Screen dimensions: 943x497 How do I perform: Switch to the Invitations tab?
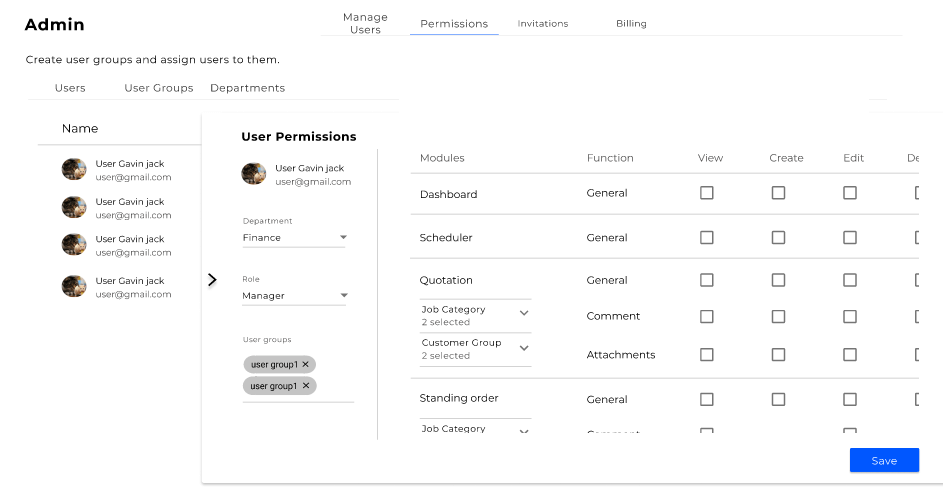[x=543, y=24]
